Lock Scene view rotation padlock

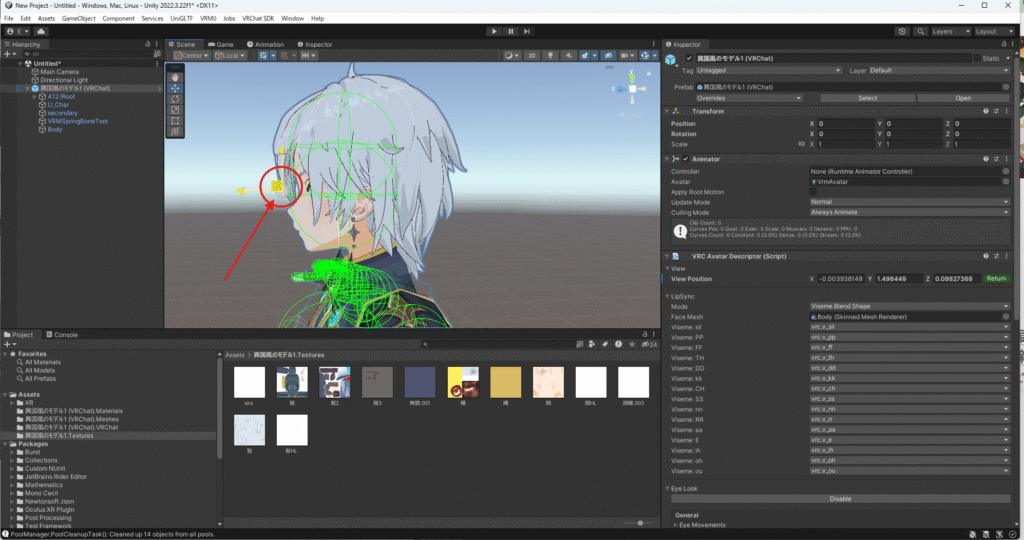click(648, 73)
